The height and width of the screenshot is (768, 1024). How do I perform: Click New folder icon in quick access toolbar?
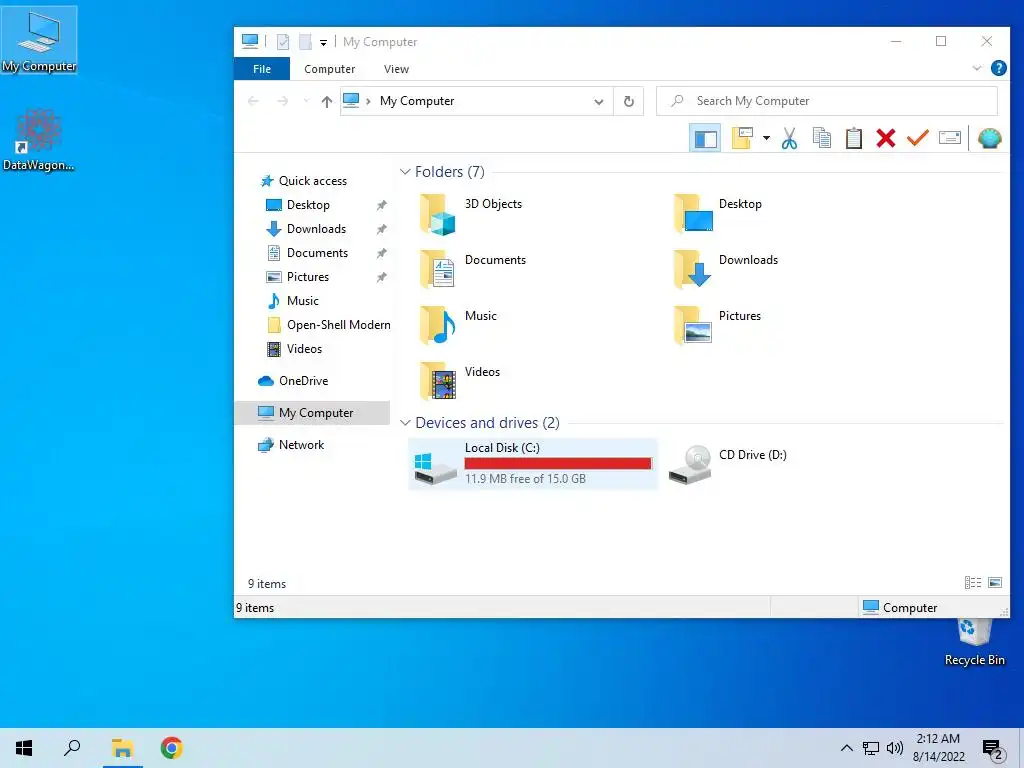(x=305, y=42)
